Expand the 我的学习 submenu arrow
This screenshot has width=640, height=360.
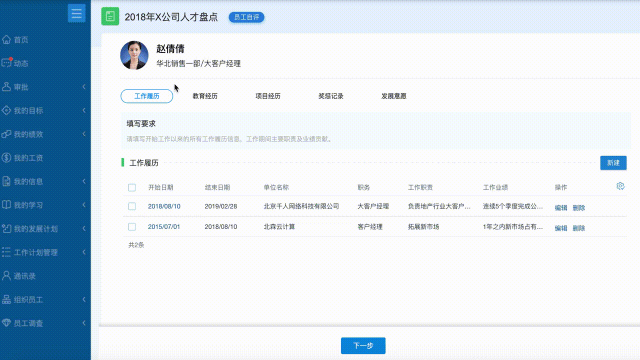(84, 205)
